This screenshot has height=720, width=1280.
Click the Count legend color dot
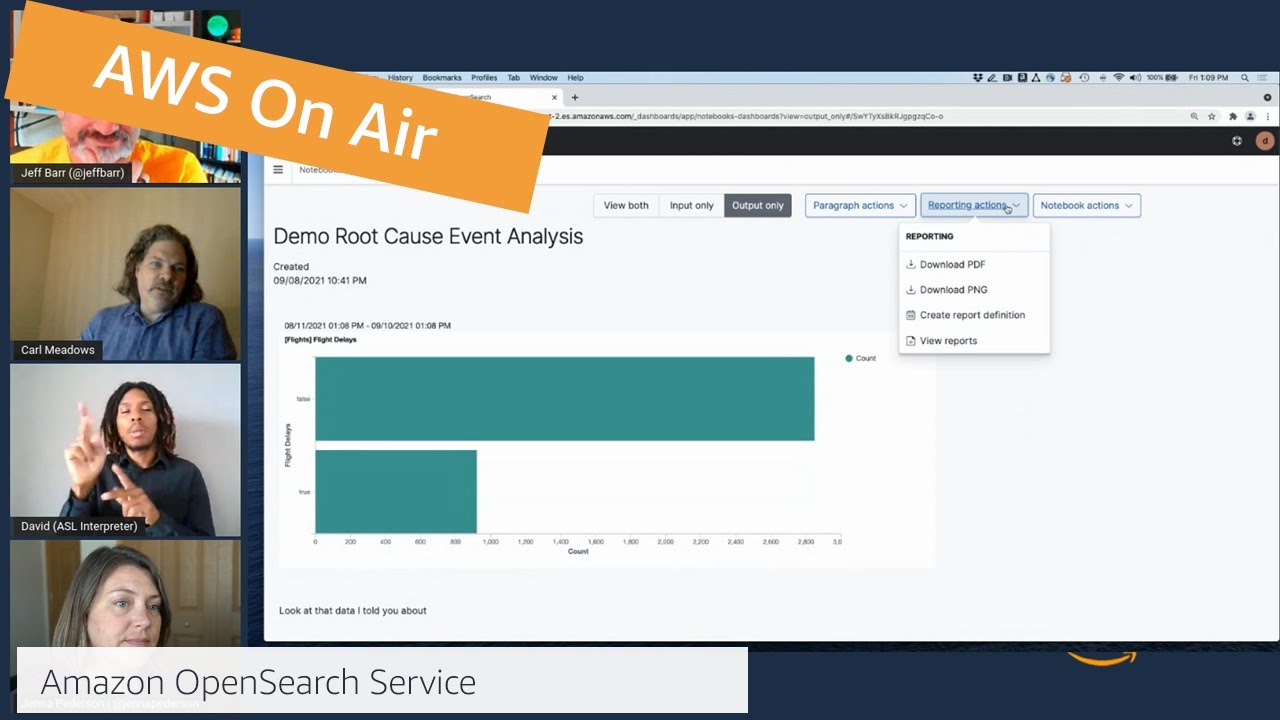[x=849, y=358]
